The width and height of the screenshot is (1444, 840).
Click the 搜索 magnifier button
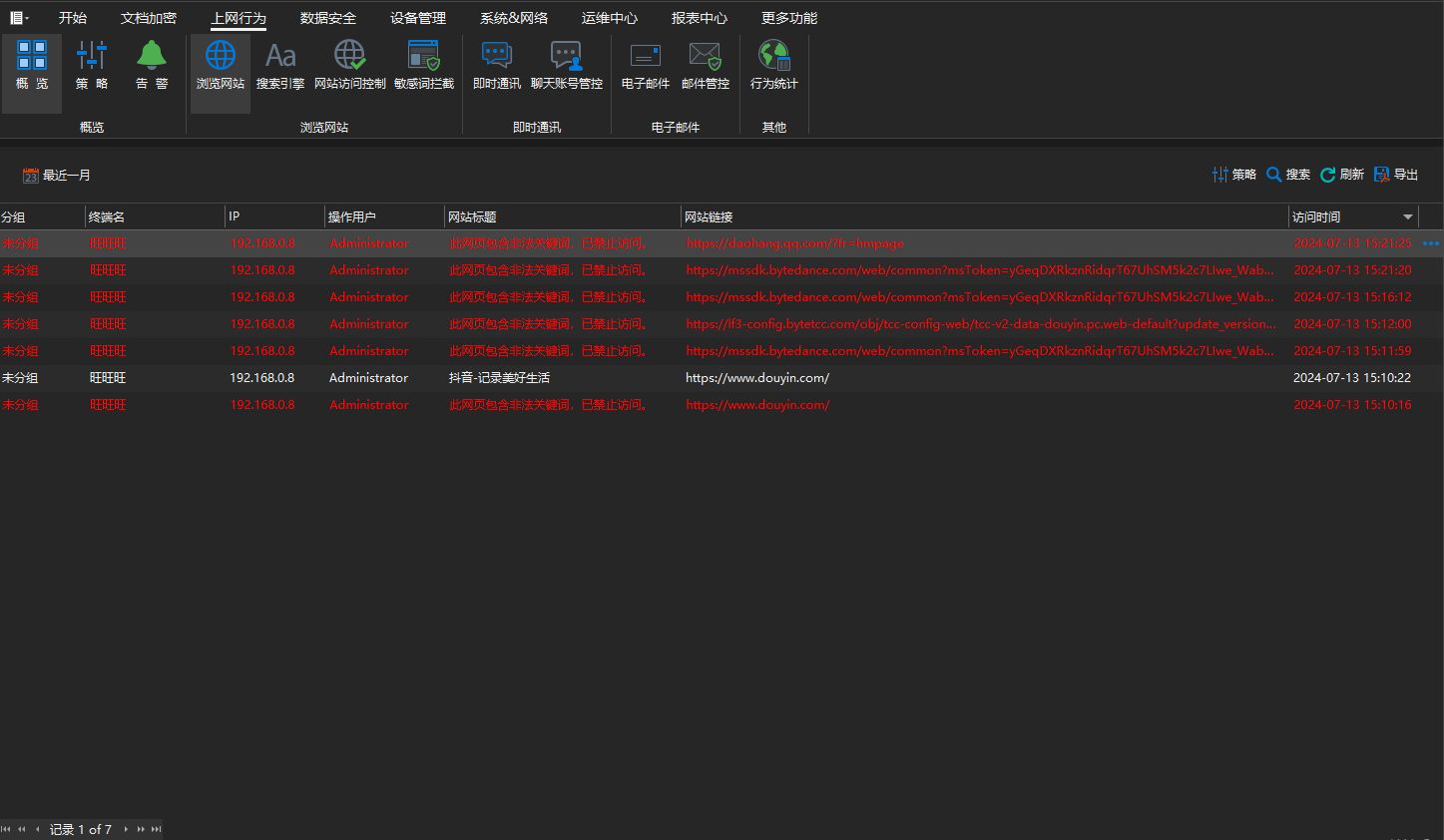point(1288,175)
